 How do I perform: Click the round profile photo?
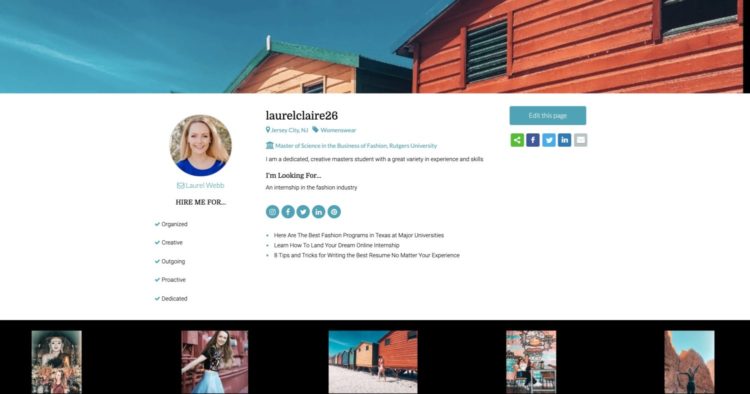pos(201,145)
